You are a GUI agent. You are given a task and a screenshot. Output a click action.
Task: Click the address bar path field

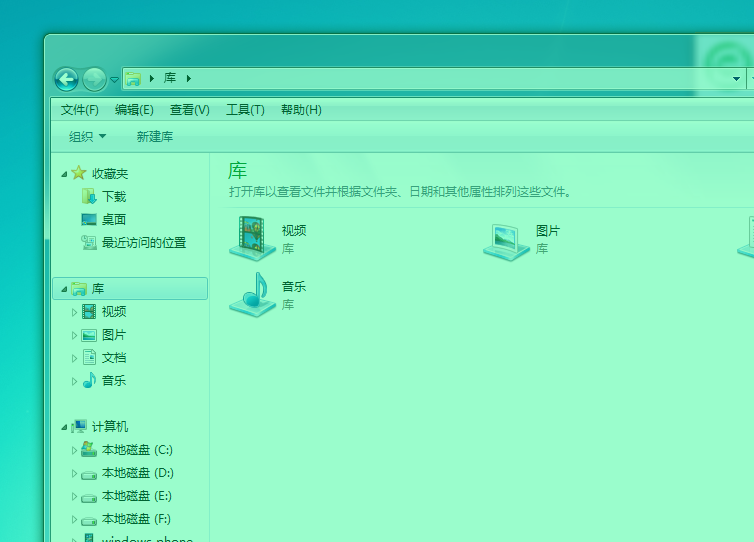pos(450,78)
